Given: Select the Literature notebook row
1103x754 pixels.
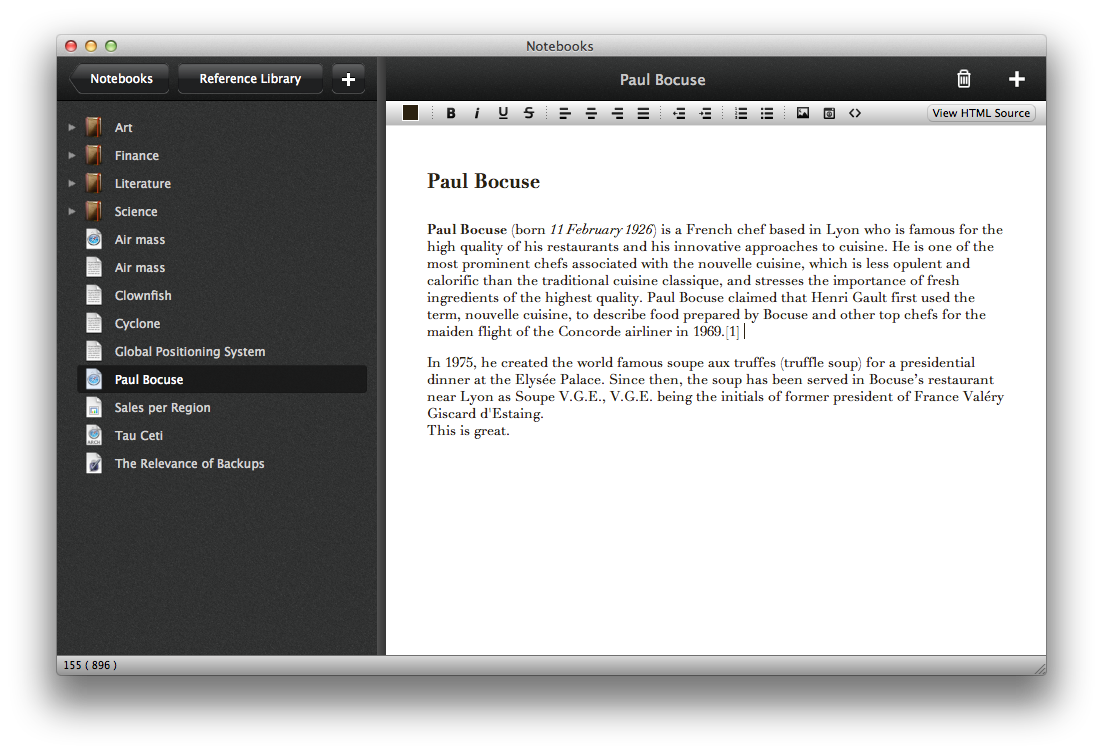Looking at the screenshot, I should pyautogui.click(x=222, y=184).
